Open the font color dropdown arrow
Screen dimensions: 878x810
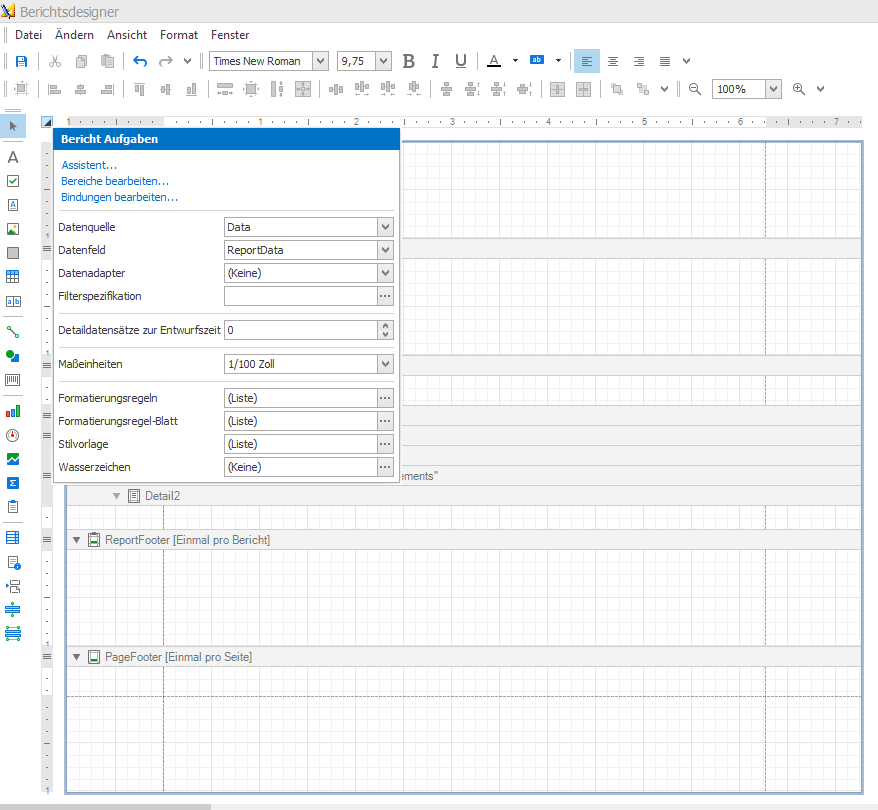[515, 61]
